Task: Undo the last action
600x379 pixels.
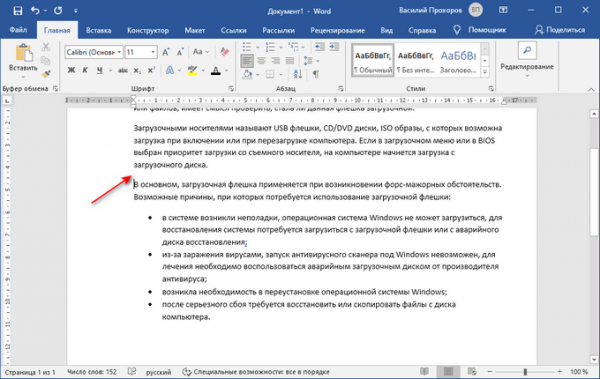Action: [35, 11]
